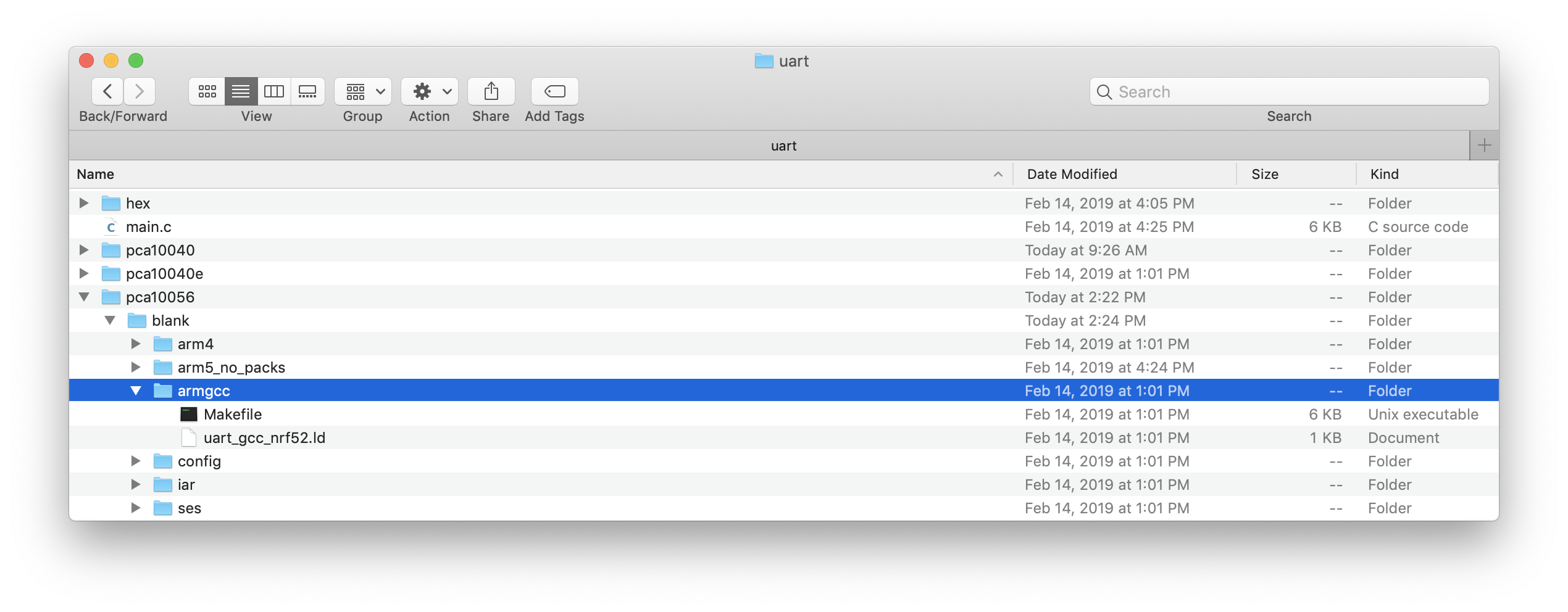Screen dimensions: 1568x612
Task: Select the uart tab
Action: [x=783, y=146]
